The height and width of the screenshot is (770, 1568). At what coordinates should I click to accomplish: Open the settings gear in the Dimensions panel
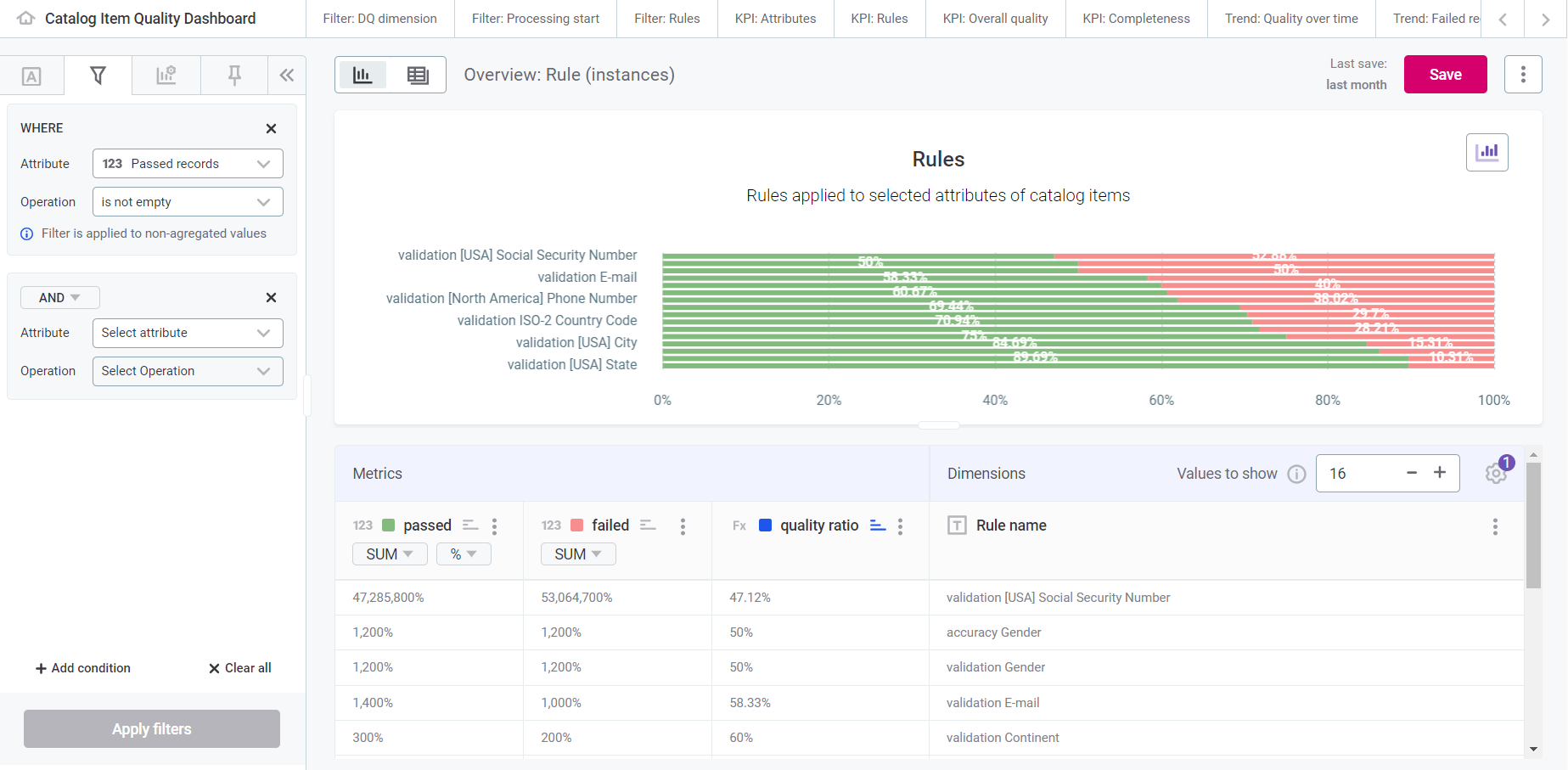pyautogui.click(x=1495, y=473)
